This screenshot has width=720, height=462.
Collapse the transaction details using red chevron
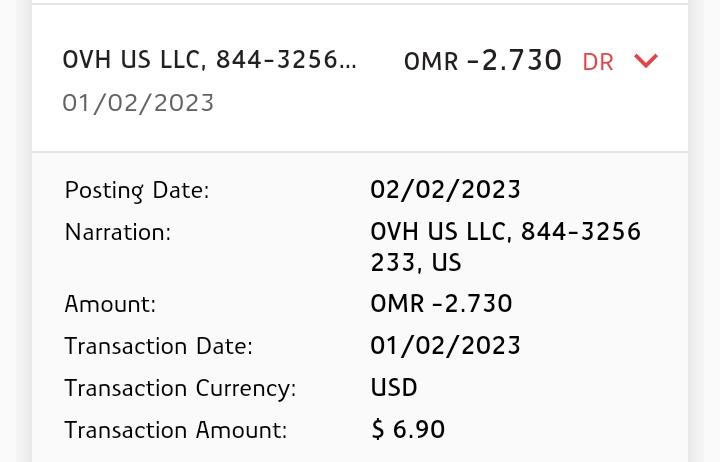pyautogui.click(x=646, y=61)
